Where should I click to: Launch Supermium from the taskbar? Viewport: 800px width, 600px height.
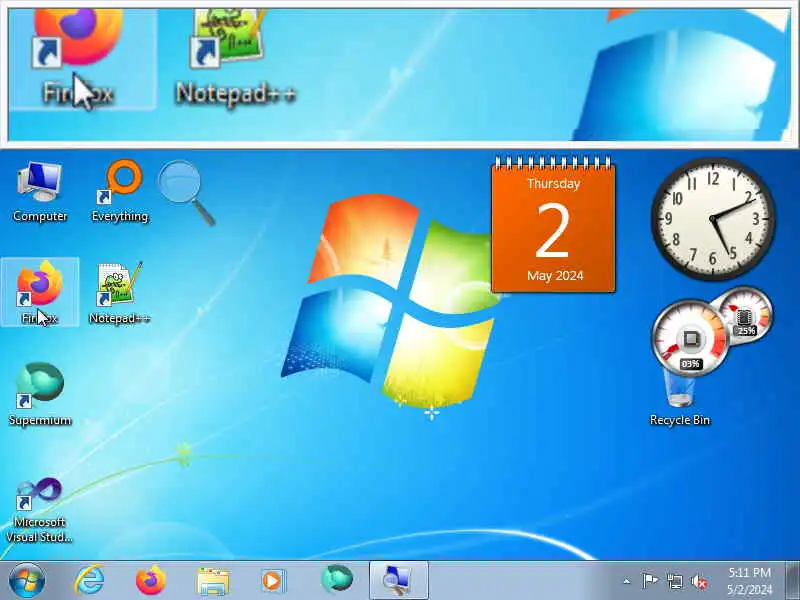(337, 580)
